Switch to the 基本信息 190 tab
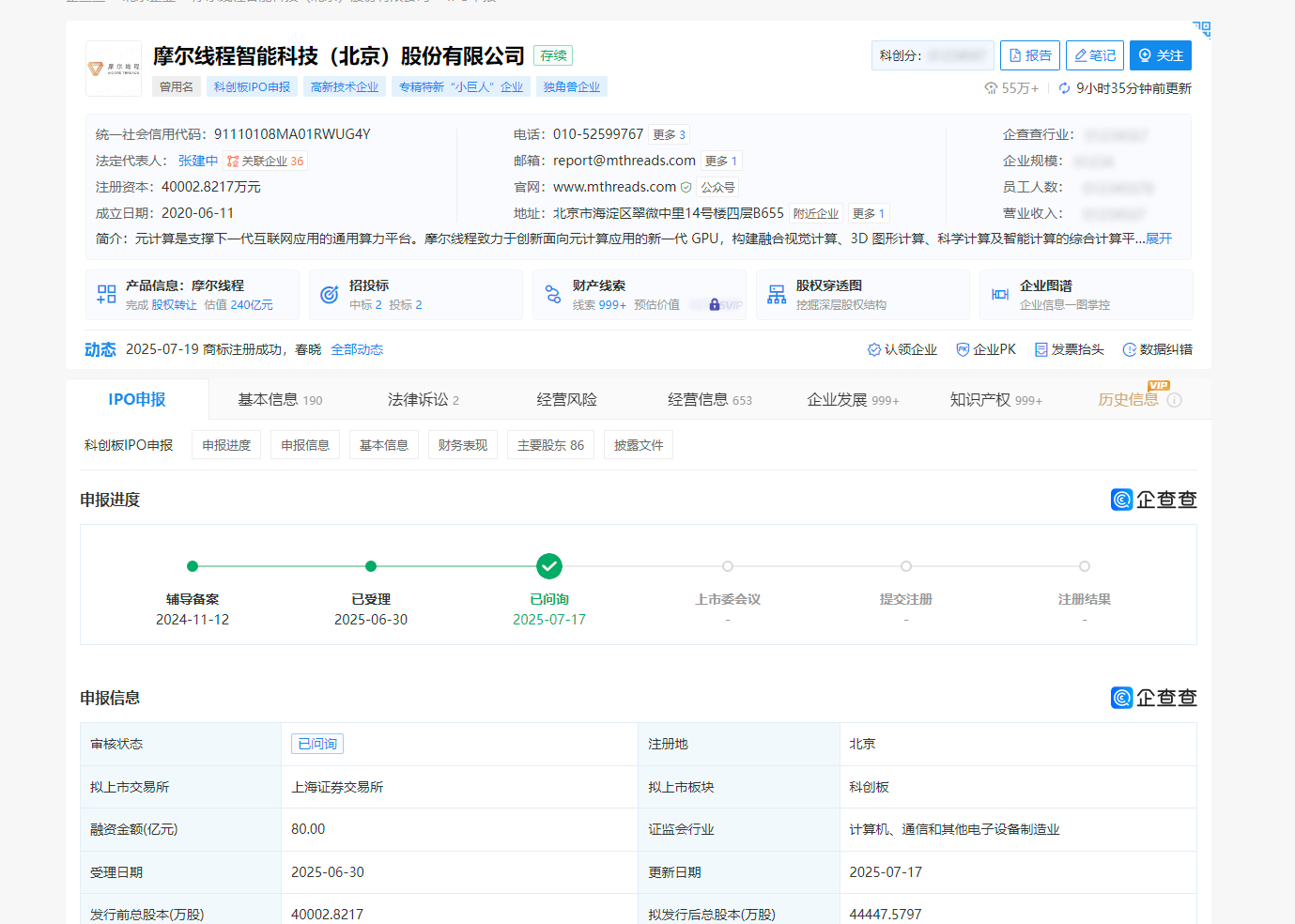 [280, 399]
